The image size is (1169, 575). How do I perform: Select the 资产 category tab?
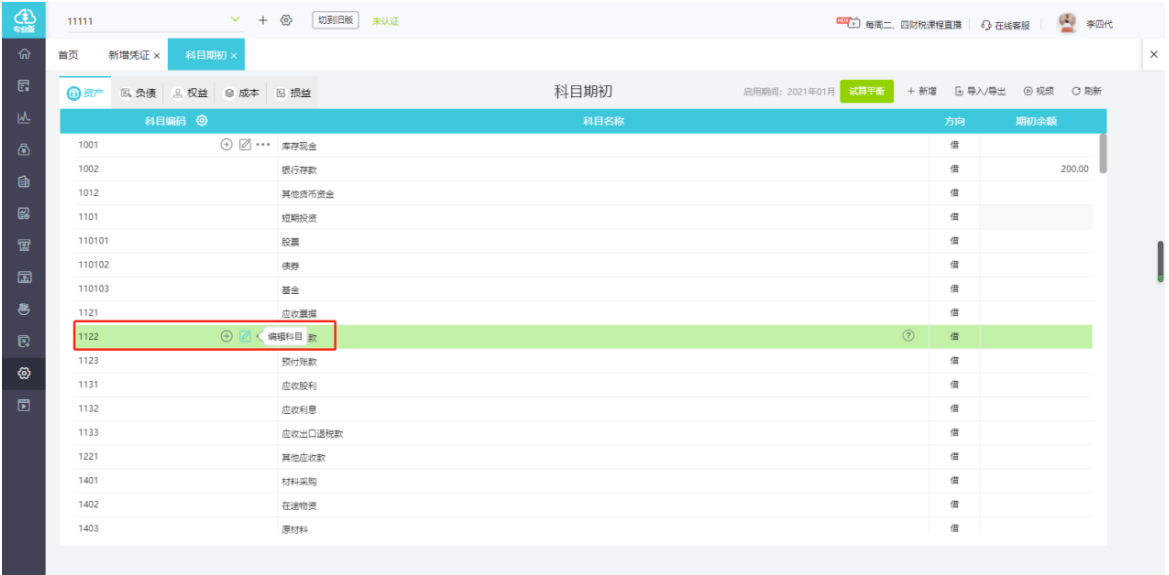(86, 93)
